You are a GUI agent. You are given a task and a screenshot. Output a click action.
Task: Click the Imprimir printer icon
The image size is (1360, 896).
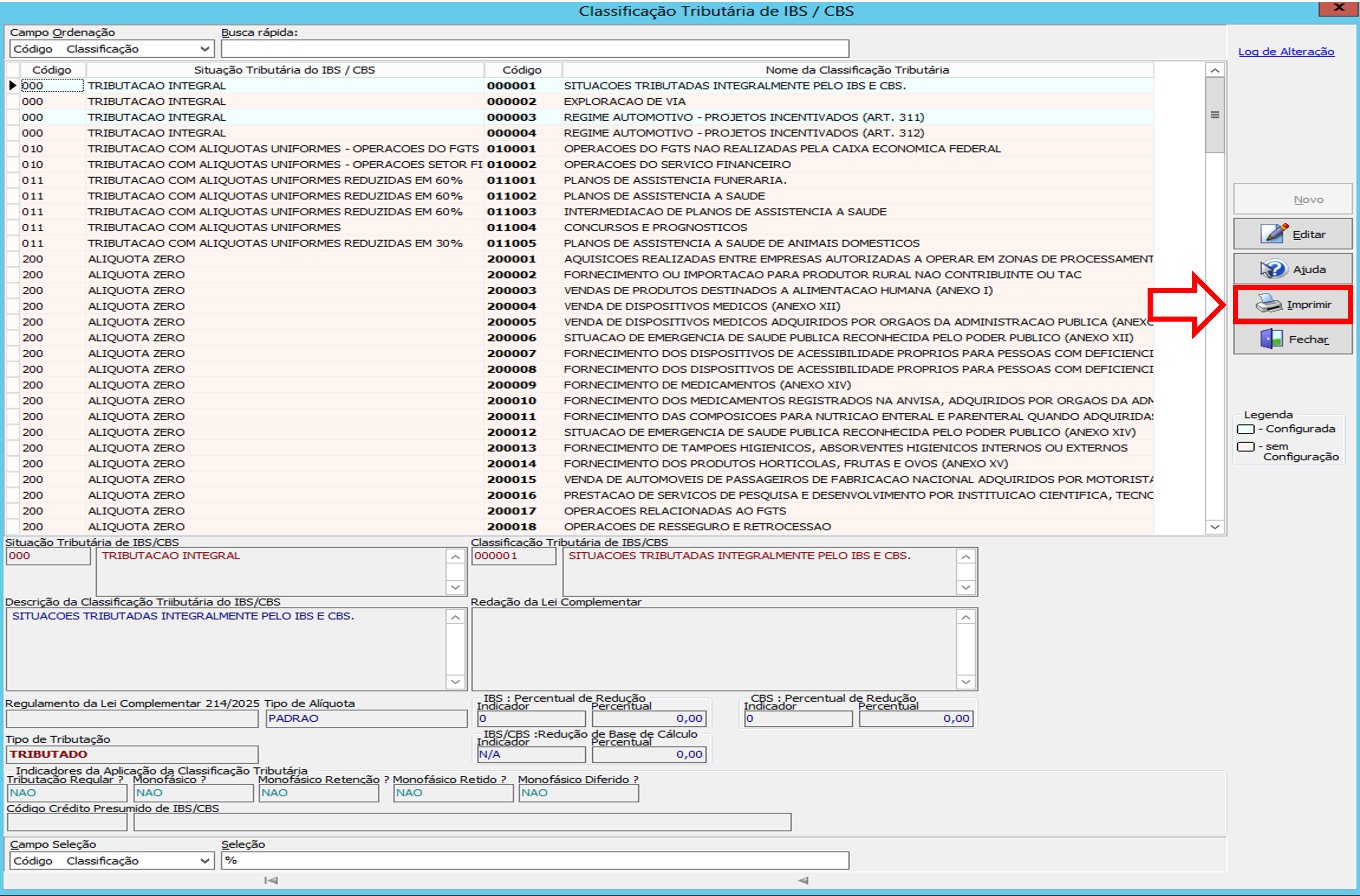1269,304
